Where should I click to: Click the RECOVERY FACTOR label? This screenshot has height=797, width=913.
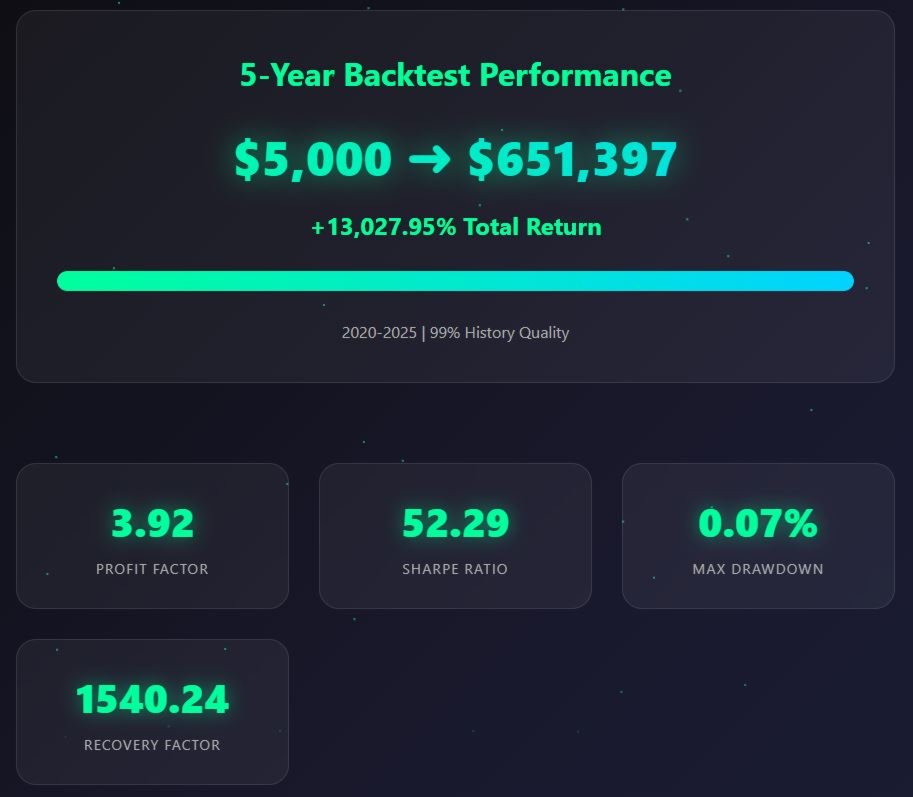point(152,745)
